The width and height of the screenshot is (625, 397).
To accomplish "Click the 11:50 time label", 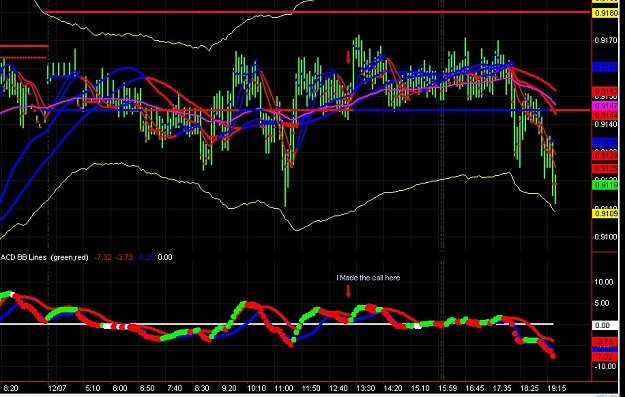I will [311, 388].
